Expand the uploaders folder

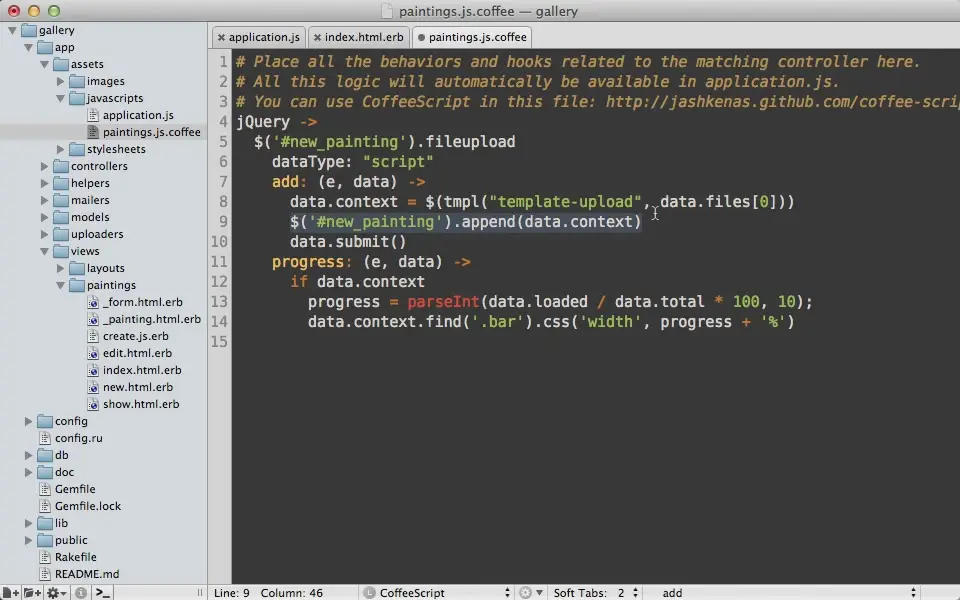click(x=44, y=234)
